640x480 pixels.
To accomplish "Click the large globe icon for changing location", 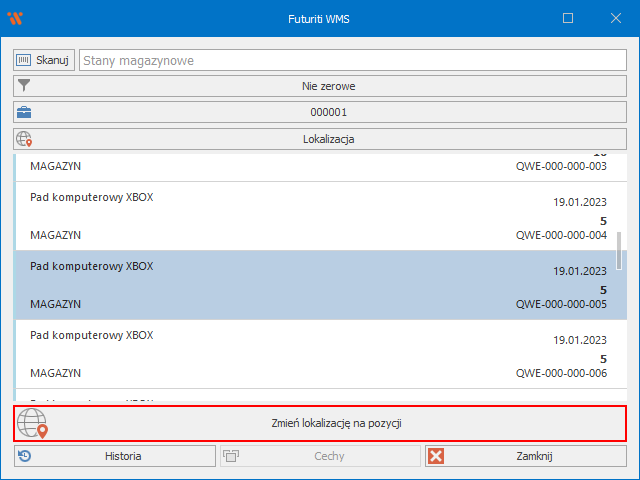I will (x=33, y=423).
